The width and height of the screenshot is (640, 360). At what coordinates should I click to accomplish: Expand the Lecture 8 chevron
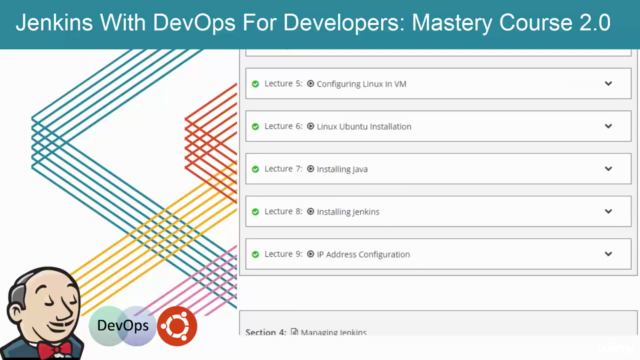(608, 211)
